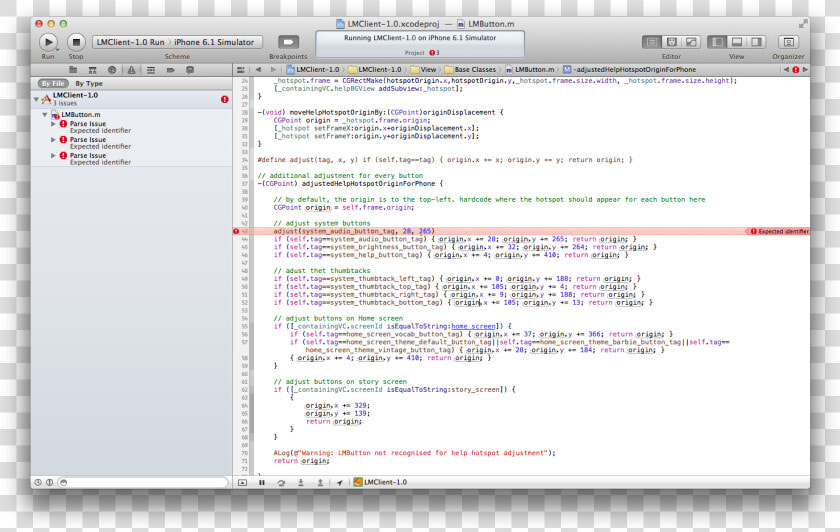The height and width of the screenshot is (532, 840).
Task: Open -adjustedHelpHotspotOriginForPhone method jump menu
Action: [x=630, y=70]
